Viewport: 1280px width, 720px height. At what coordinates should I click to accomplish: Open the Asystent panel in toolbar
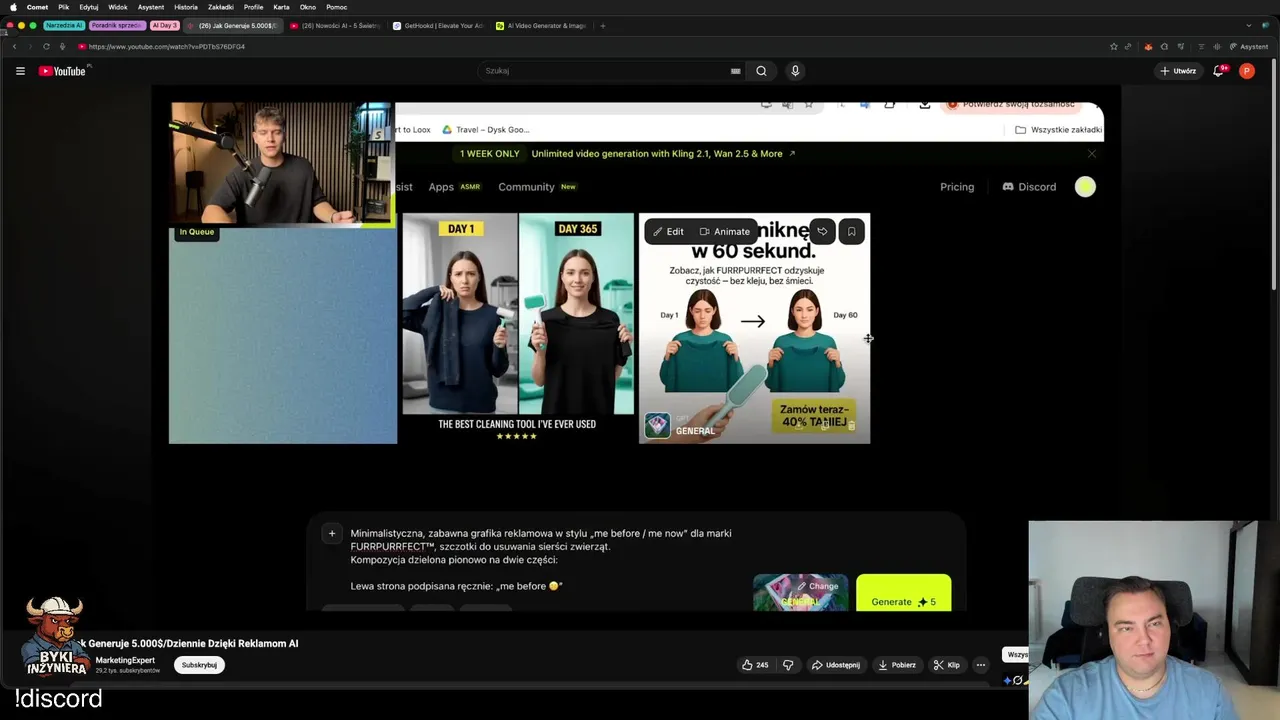click(1249, 46)
